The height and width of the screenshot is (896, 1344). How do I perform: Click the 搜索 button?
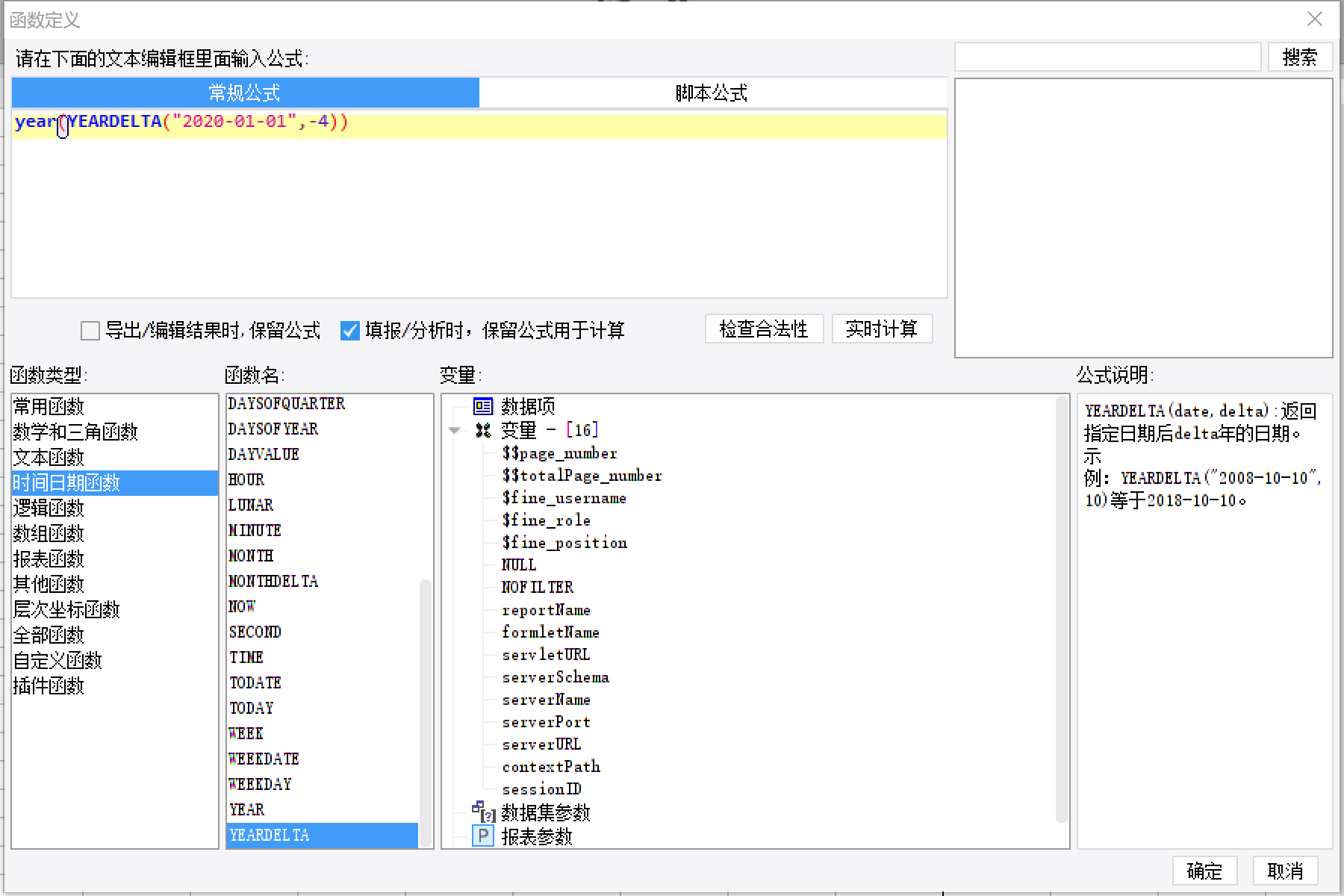point(1299,57)
